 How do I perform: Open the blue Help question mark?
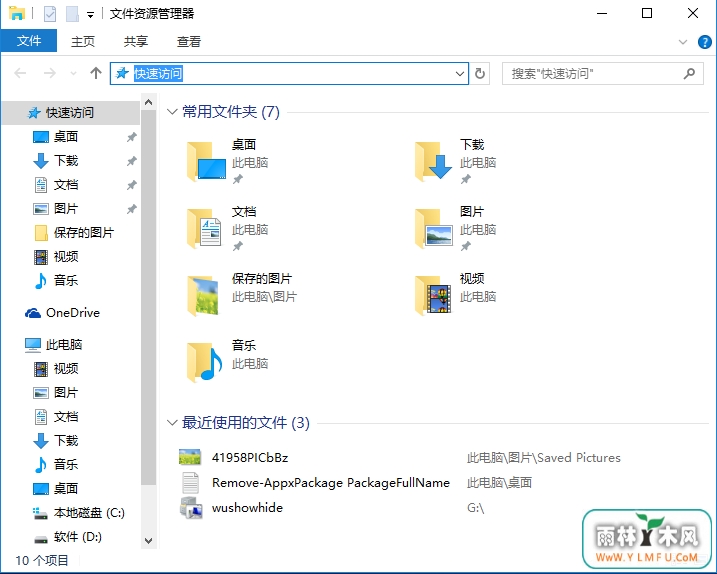pos(704,42)
